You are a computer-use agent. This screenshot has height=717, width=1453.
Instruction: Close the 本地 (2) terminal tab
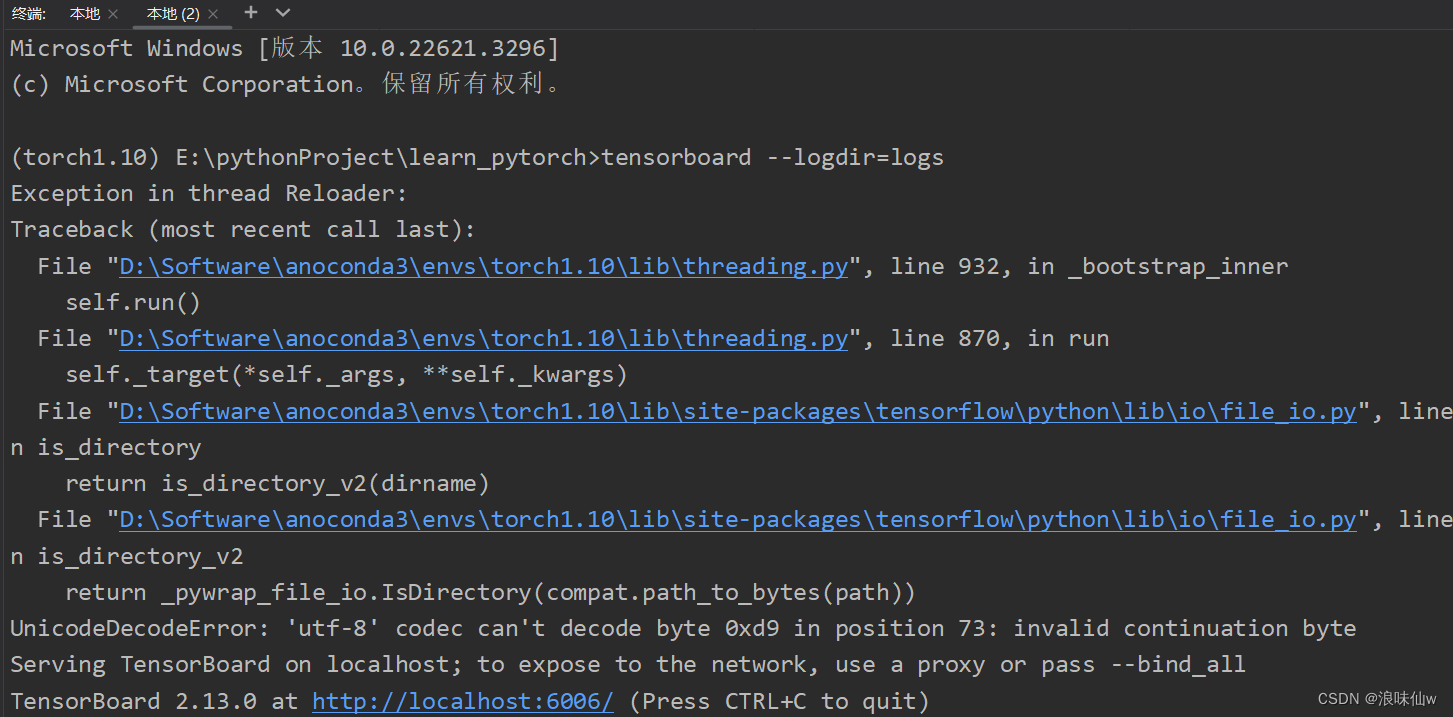point(212,13)
